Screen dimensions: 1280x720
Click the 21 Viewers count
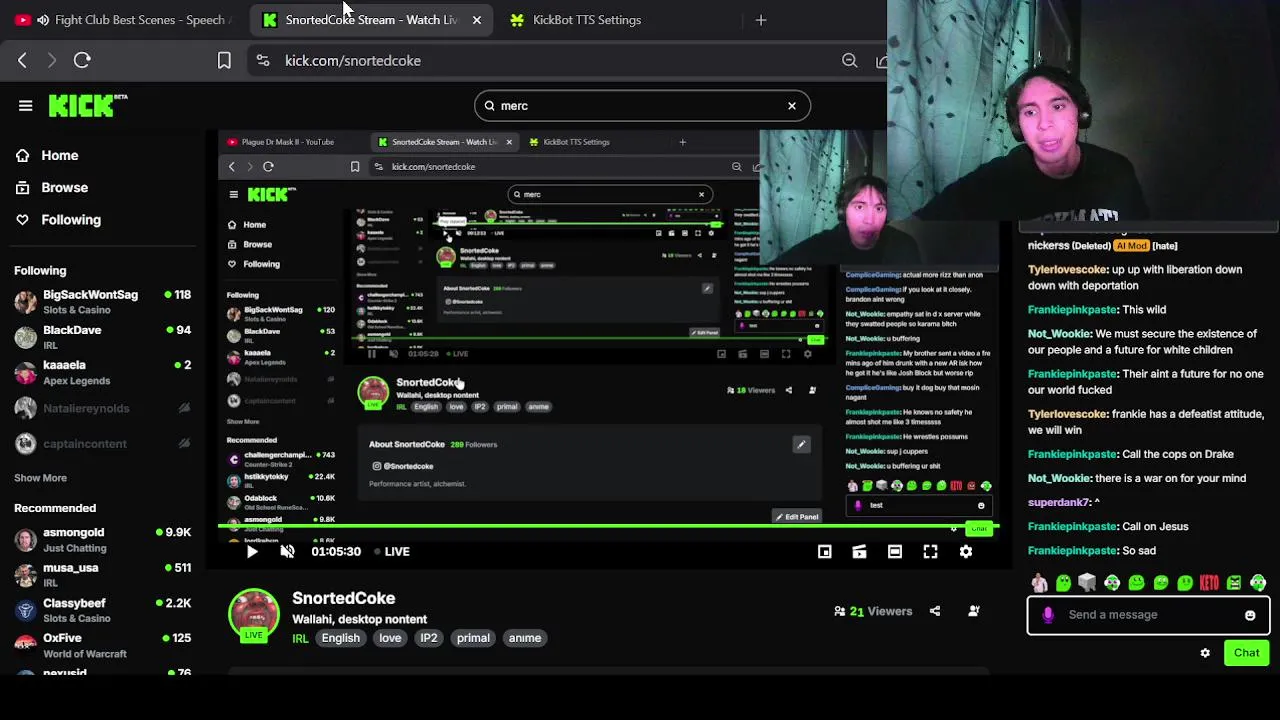click(x=873, y=611)
